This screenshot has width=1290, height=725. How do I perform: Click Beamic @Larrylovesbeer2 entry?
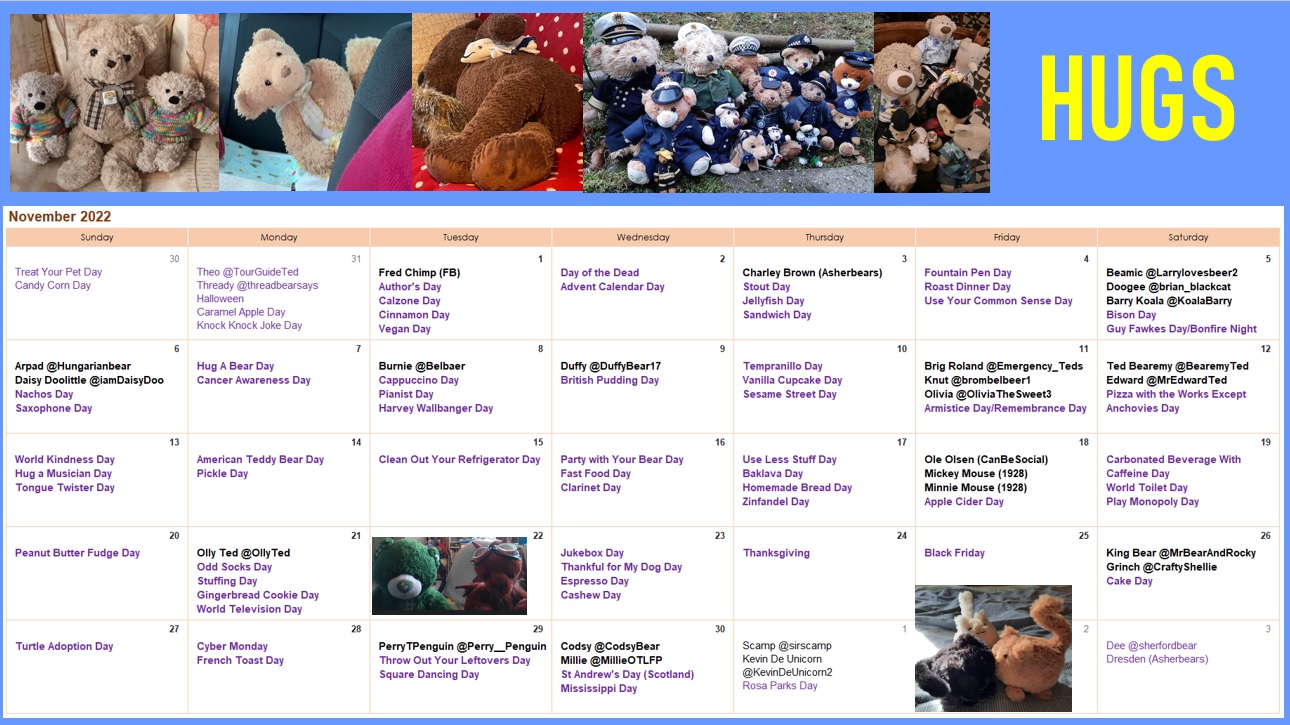(x=1172, y=273)
